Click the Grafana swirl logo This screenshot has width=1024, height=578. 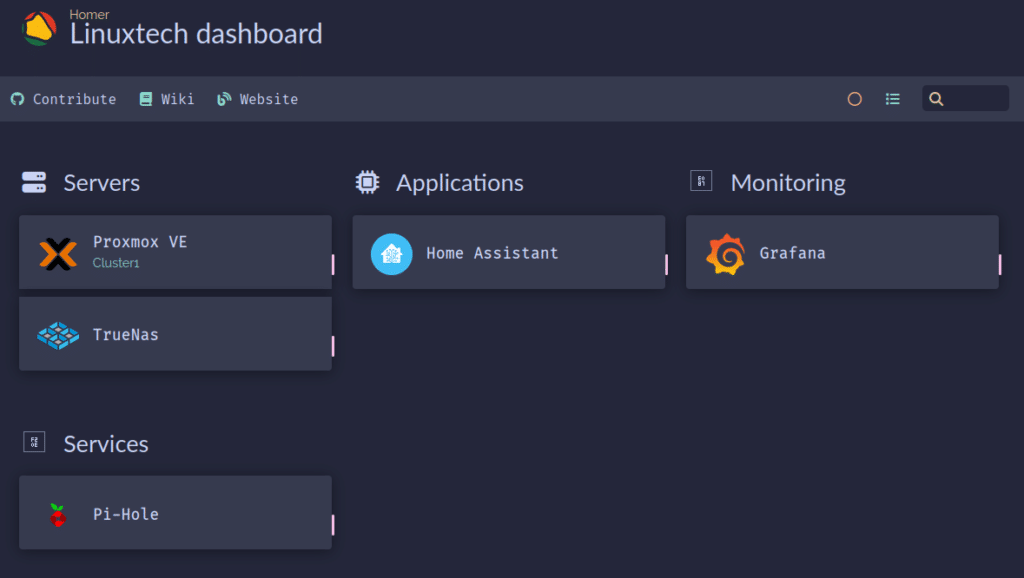[726, 254]
